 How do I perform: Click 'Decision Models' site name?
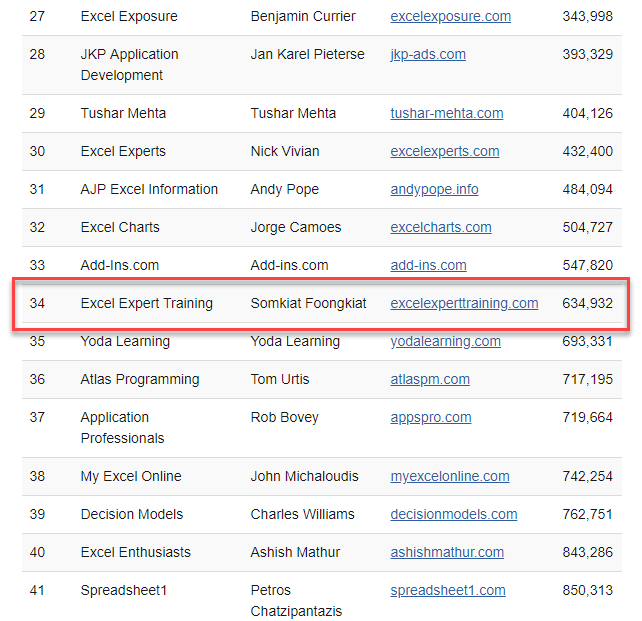pyautogui.click(x=132, y=515)
